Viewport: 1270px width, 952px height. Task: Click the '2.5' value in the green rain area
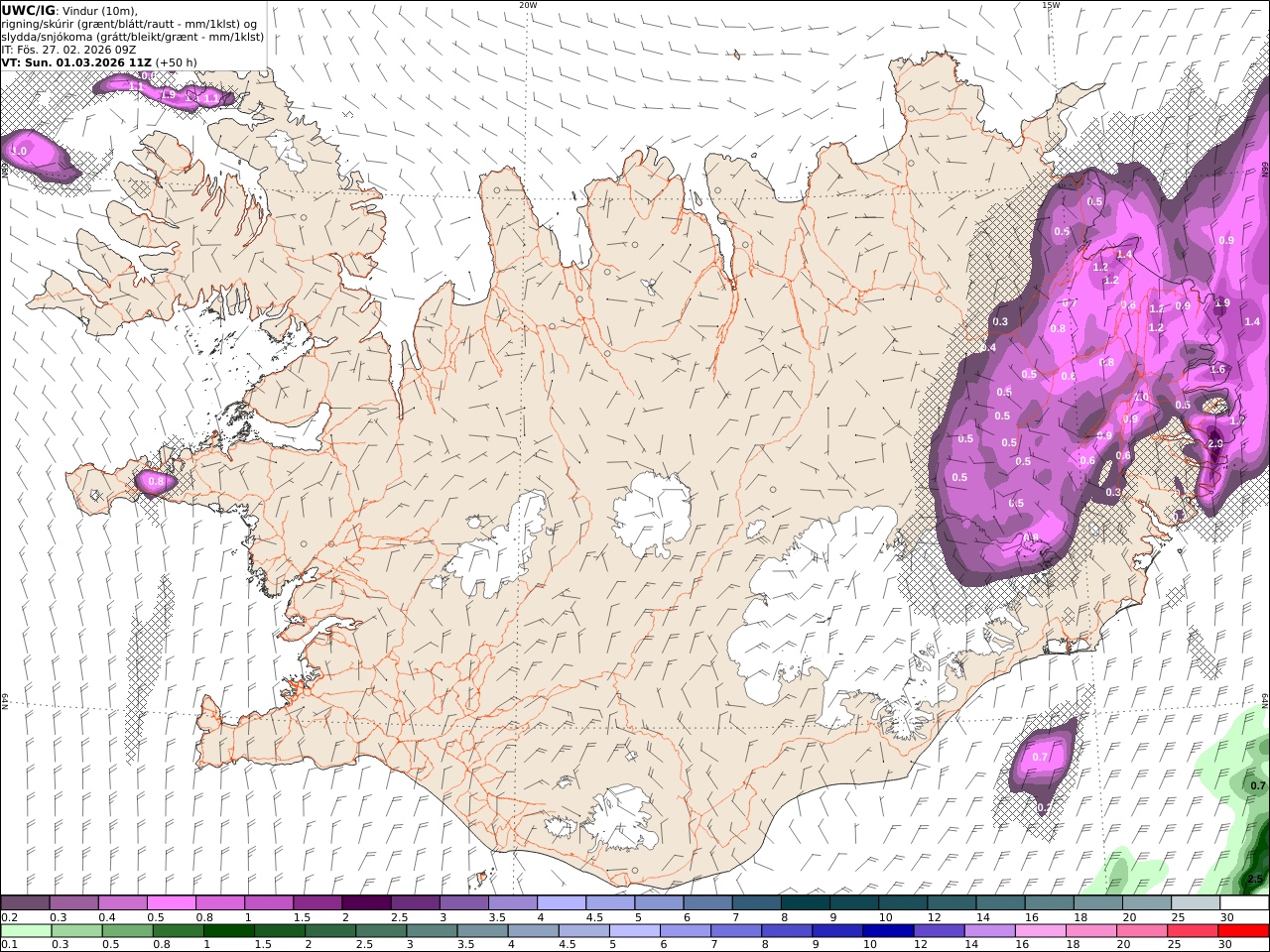click(x=1255, y=879)
